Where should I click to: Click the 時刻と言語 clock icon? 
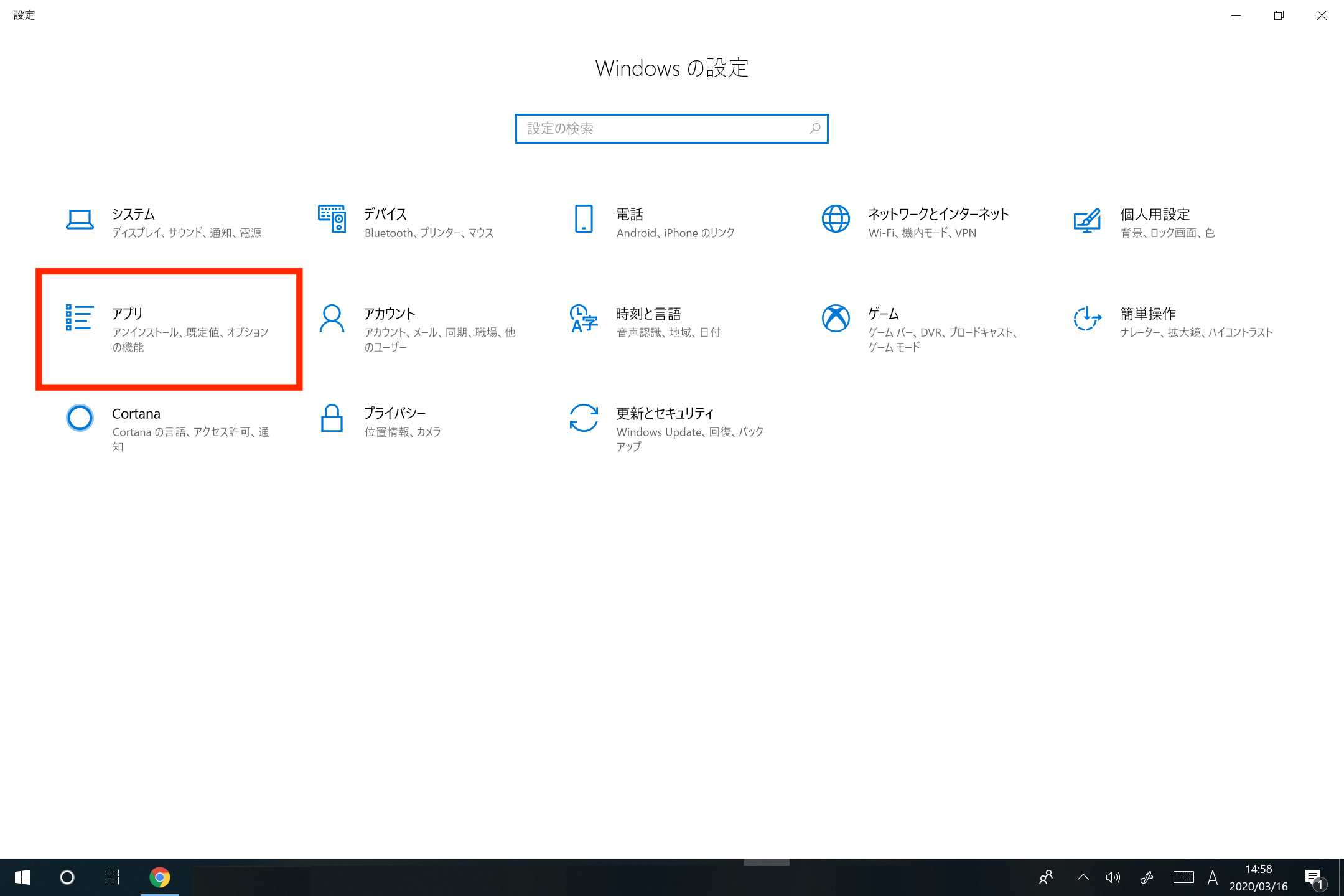584,319
